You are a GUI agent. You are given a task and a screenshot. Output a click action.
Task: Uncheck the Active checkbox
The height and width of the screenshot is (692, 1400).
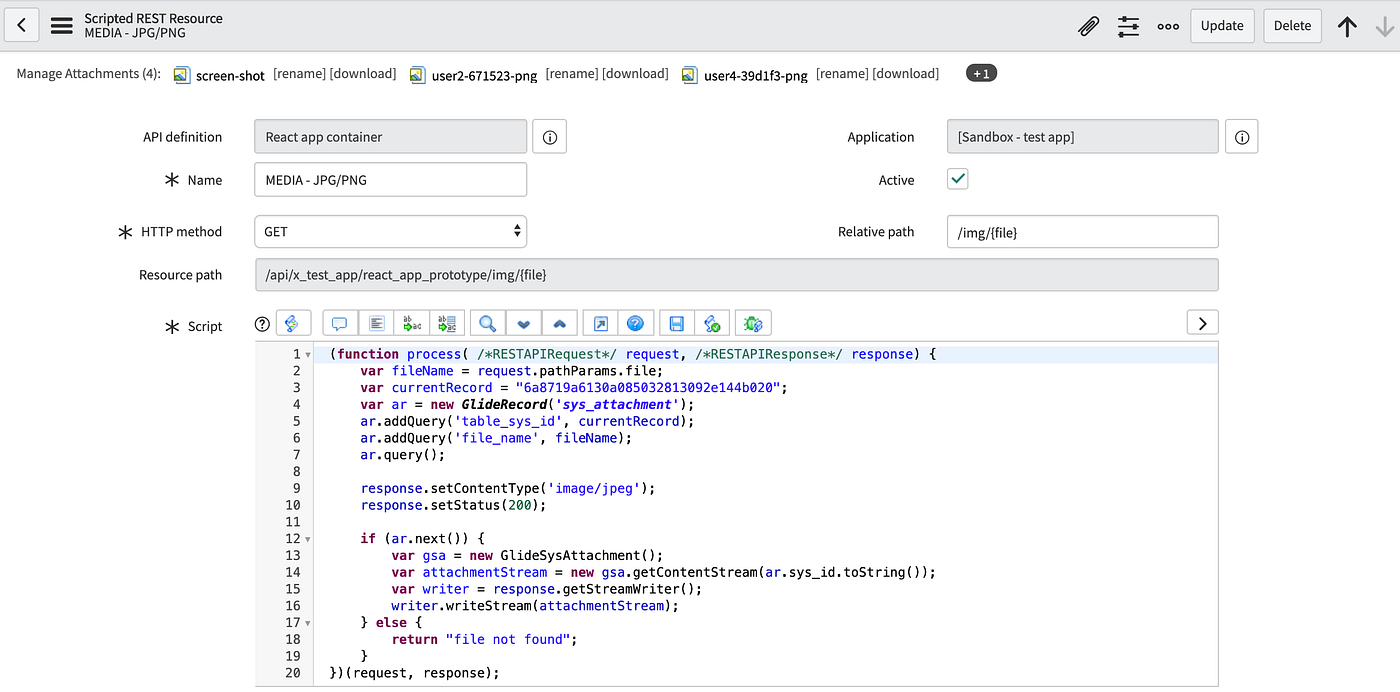(957, 179)
